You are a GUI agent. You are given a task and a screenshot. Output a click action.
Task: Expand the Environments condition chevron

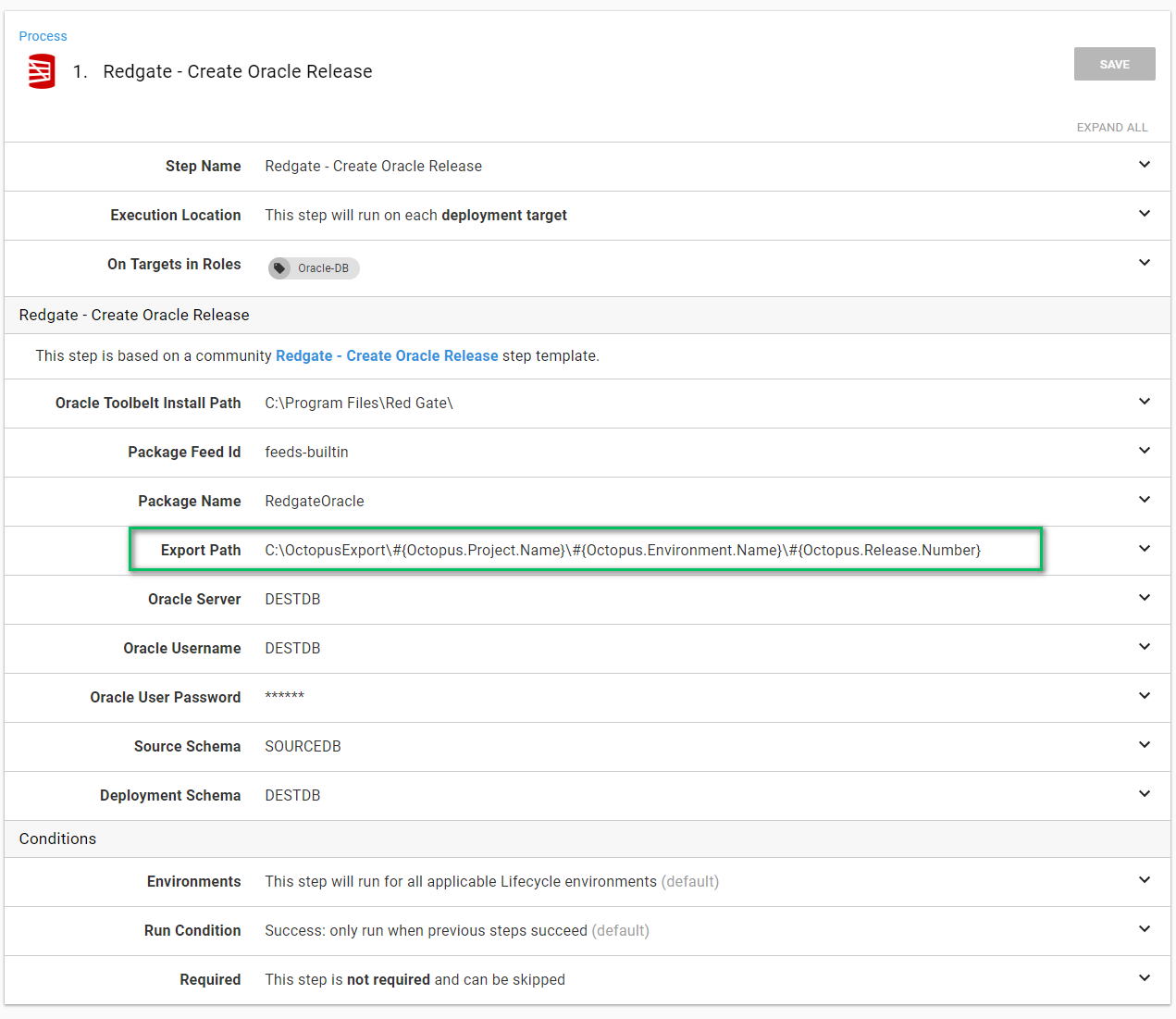click(1145, 880)
